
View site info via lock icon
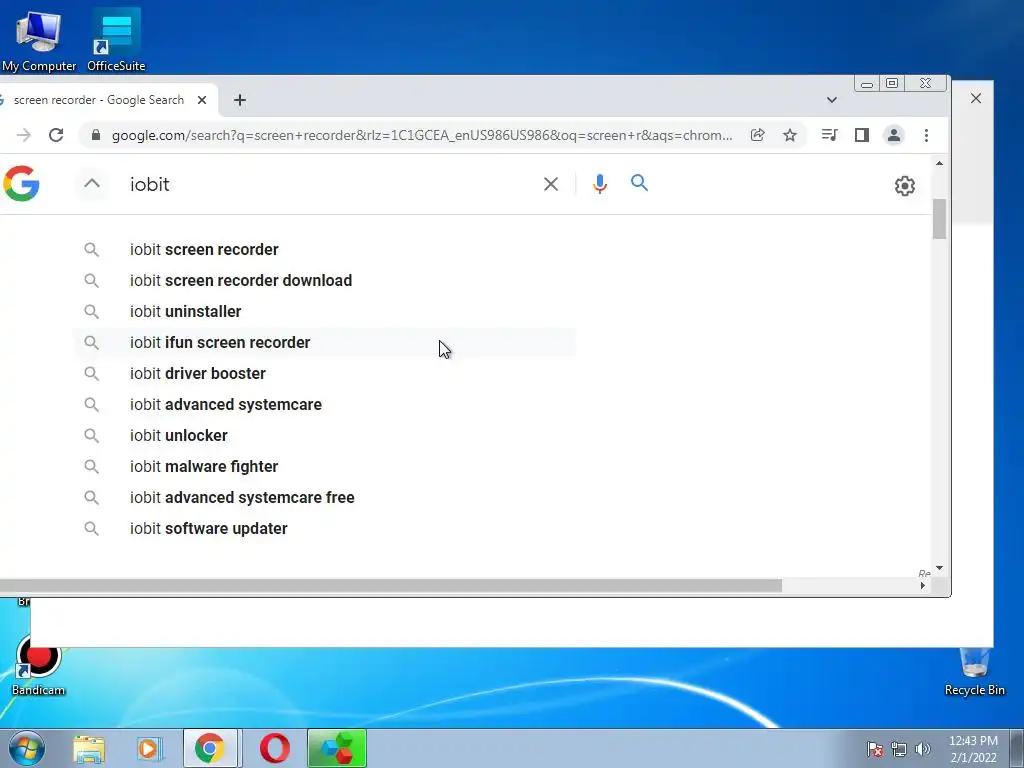pyautogui.click(x=96, y=135)
